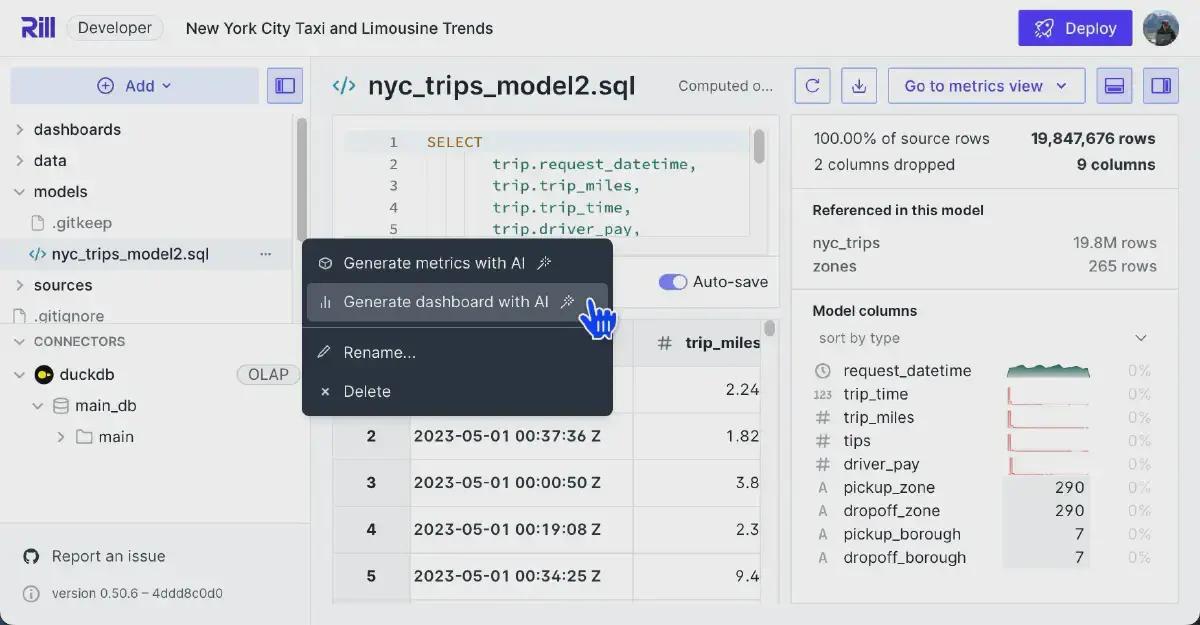
Task: Open the Add menu
Action: point(134,86)
